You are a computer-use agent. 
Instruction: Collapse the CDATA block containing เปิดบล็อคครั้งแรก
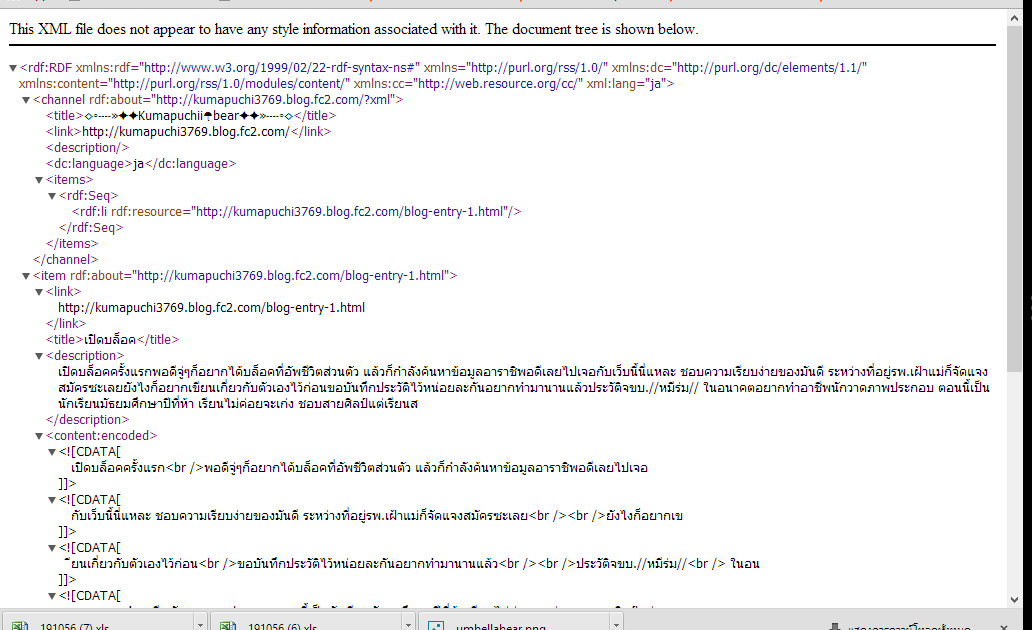pyautogui.click(x=51, y=452)
